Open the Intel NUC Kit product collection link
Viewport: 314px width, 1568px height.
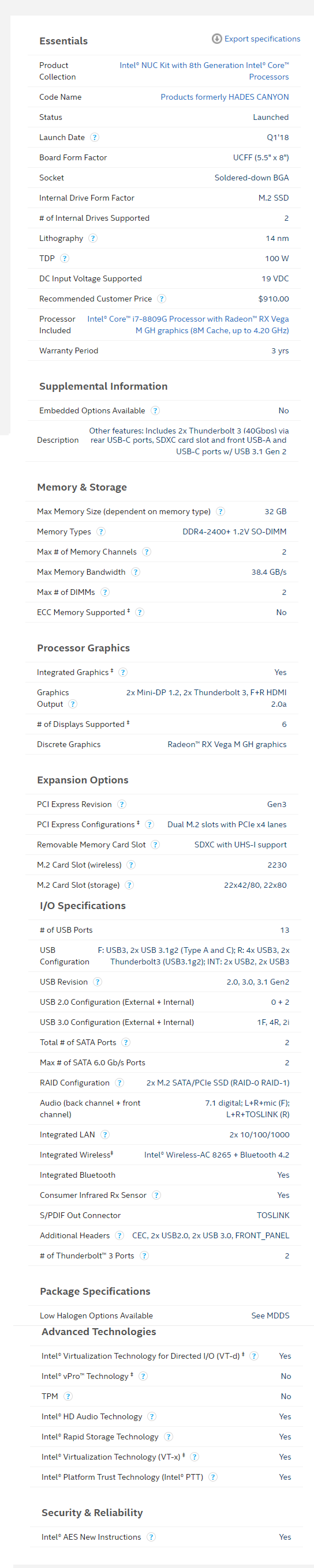(204, 71)
